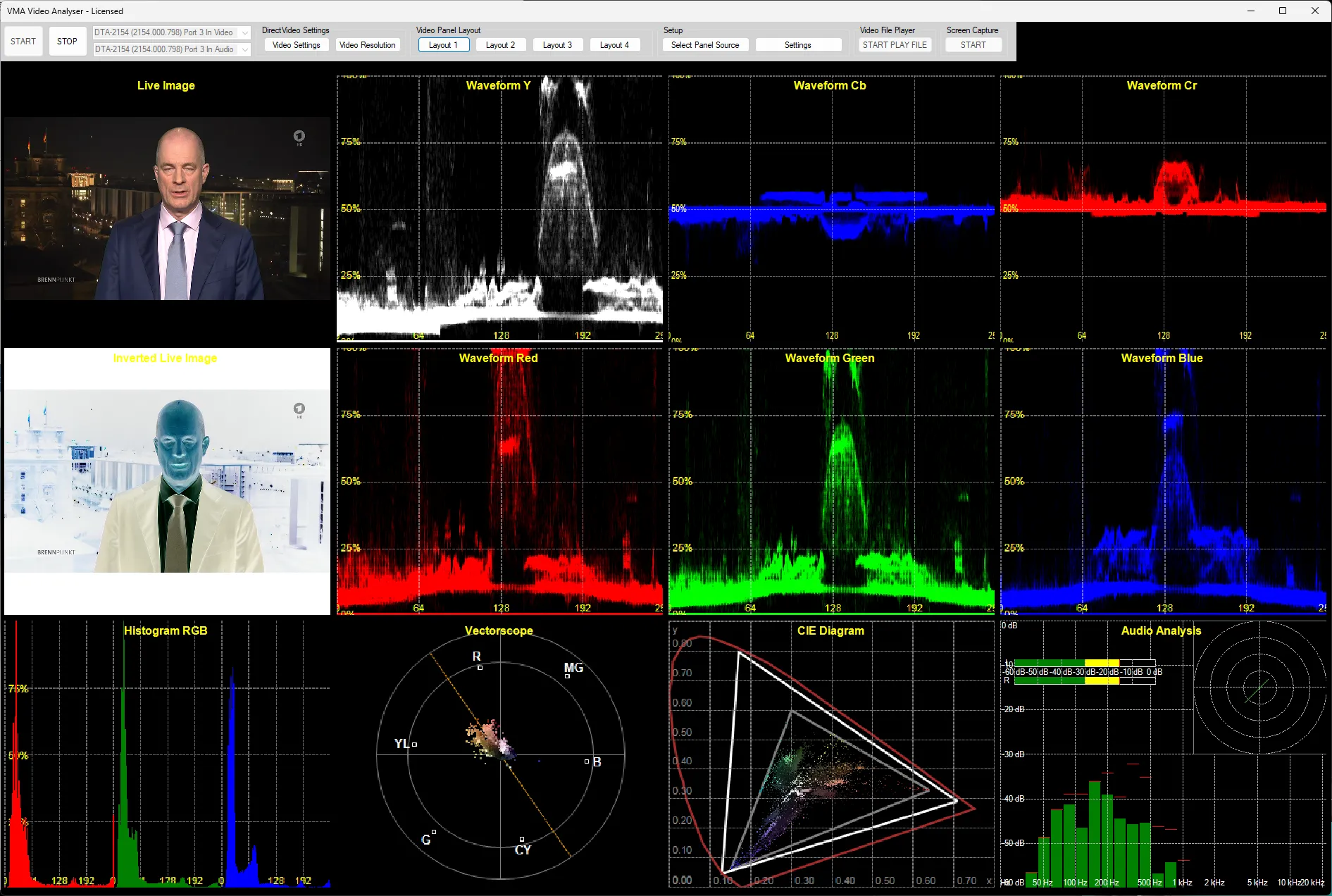Choose Layout 4

point(614,45)
